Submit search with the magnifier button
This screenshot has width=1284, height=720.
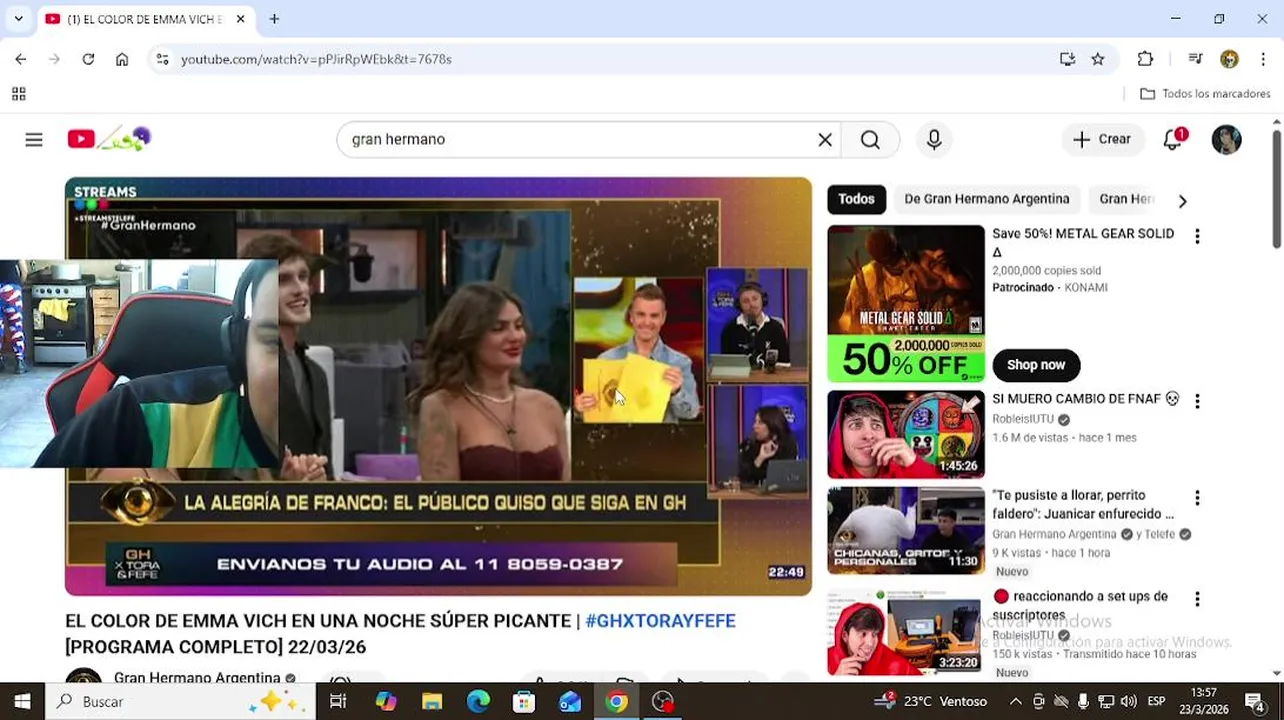[x=870, y=140]
